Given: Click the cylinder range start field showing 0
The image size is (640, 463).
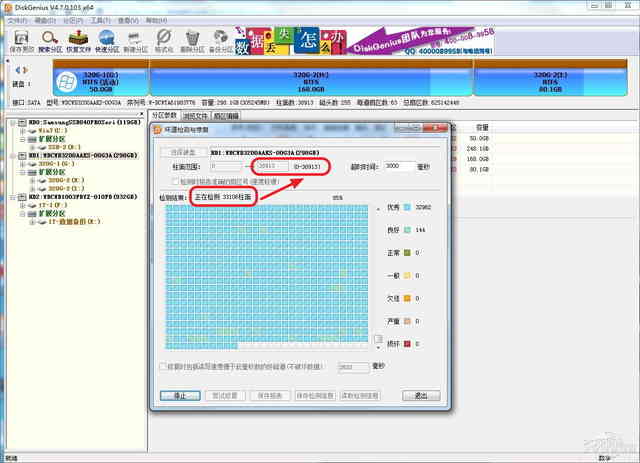Looking at the screenshot, I should (x=226, y=166).
